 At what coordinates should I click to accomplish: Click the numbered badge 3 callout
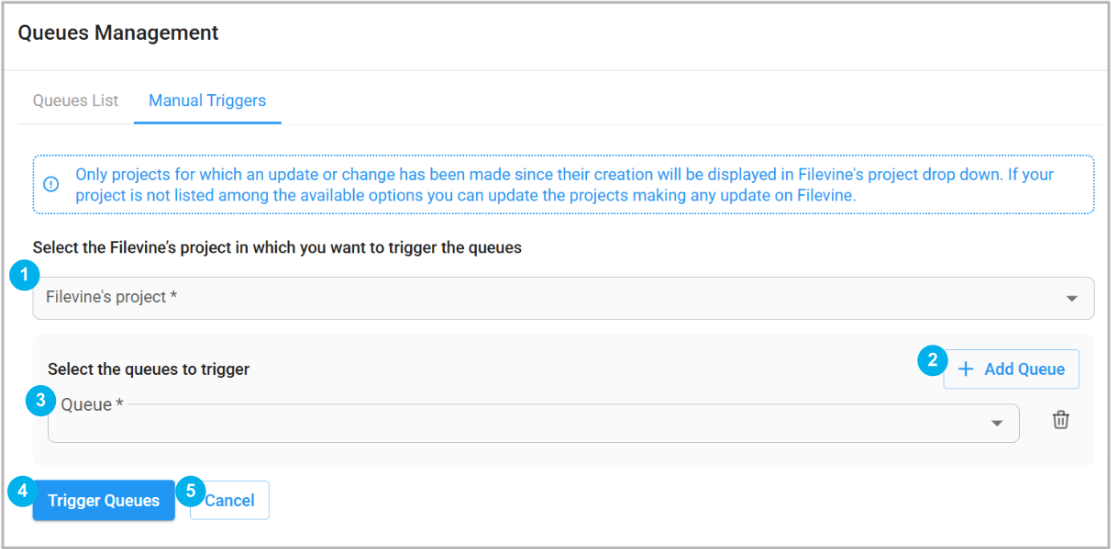pos(40,401)
